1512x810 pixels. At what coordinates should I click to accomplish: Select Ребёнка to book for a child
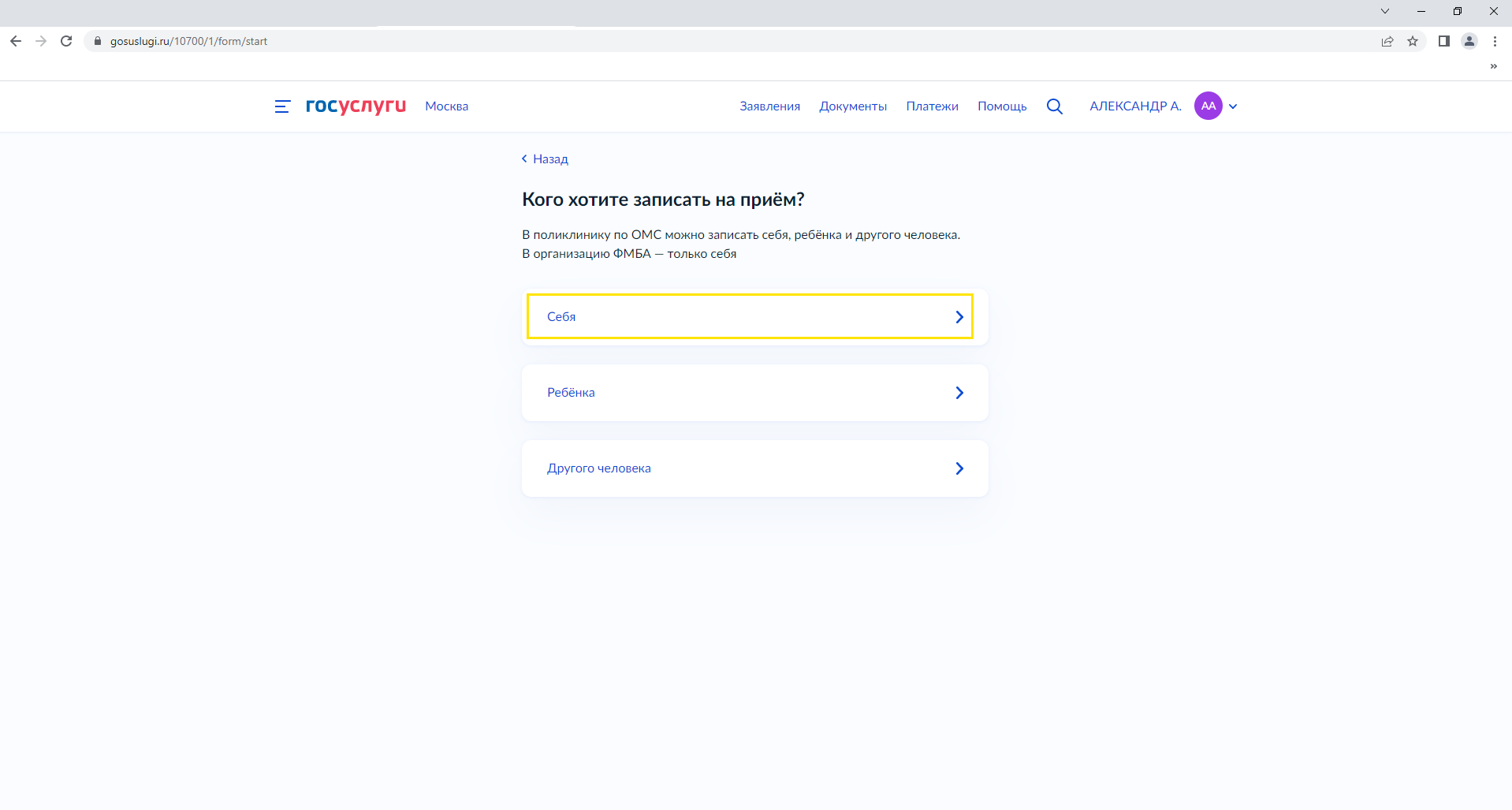(754, 393)
